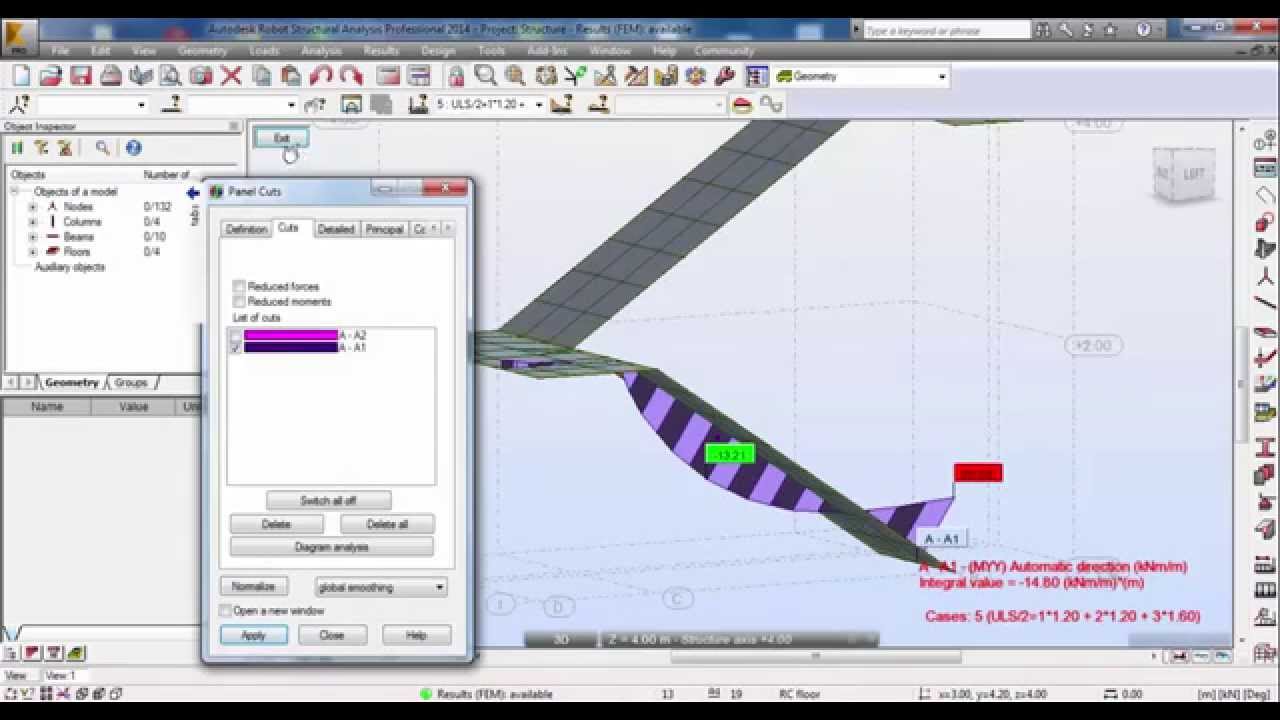
Task: Click the printer icon in the top toolbar
Action: (111, 76)
